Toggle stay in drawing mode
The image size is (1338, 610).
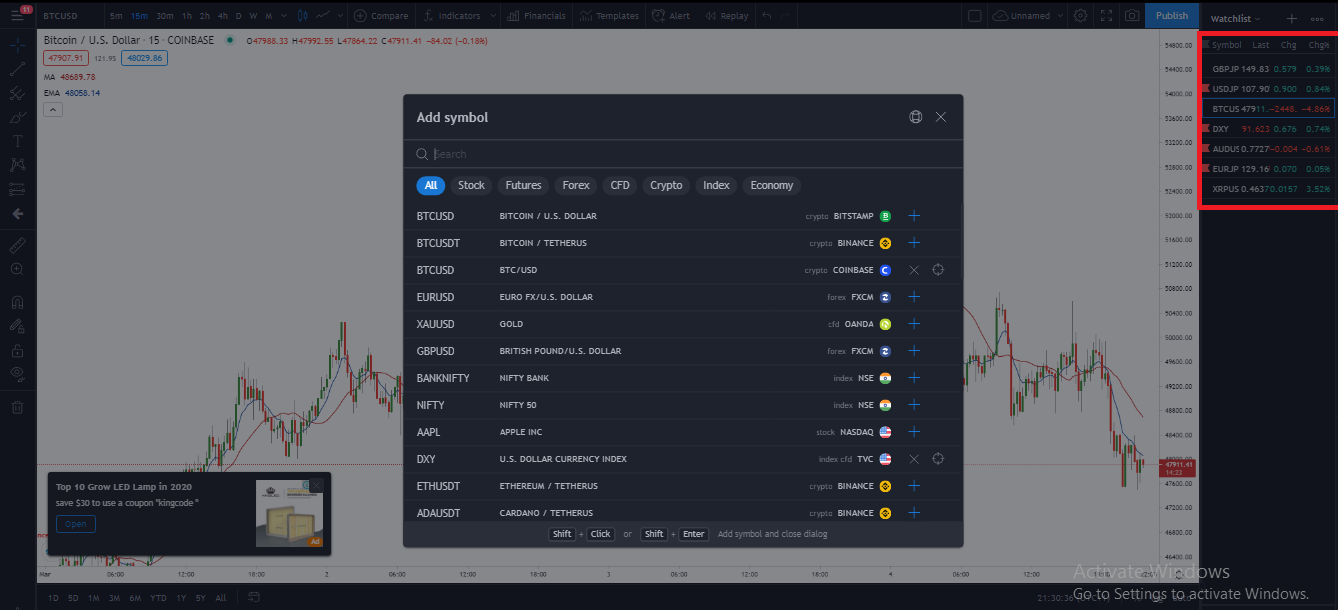[x=17, y=326]
